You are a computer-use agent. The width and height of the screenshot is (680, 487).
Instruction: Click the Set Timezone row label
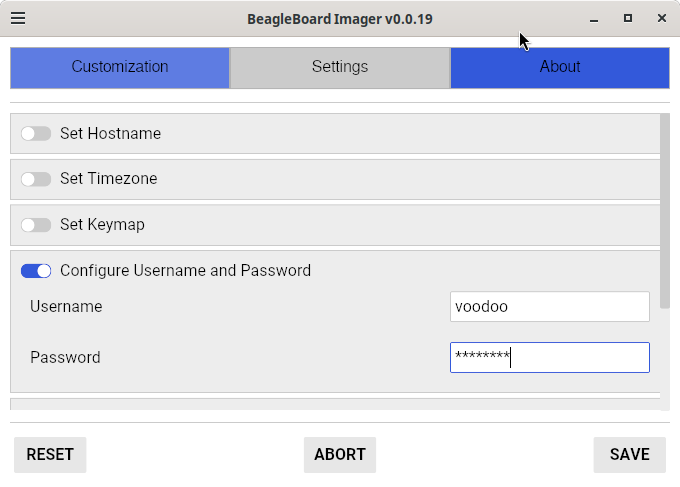click(108, 179)
